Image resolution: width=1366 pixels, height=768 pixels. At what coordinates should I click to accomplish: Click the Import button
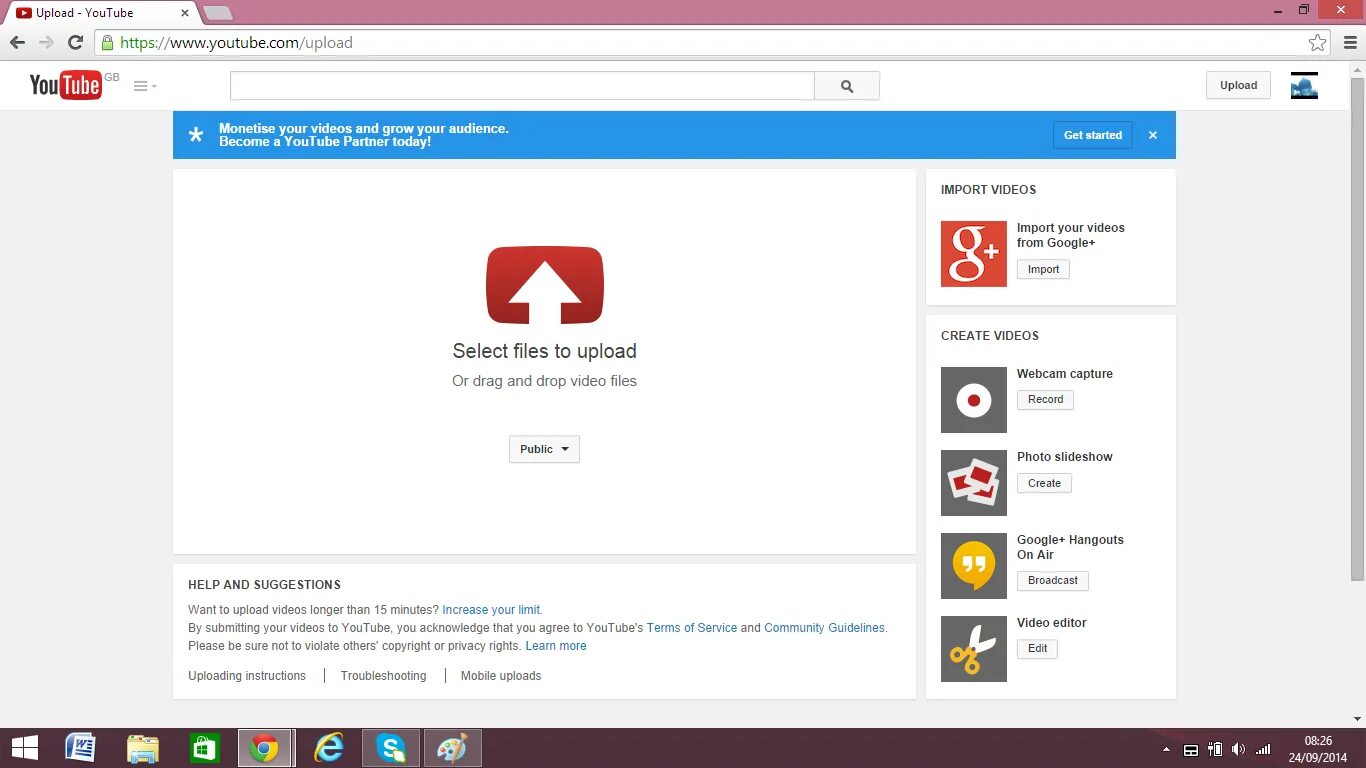coord(1043,269)
